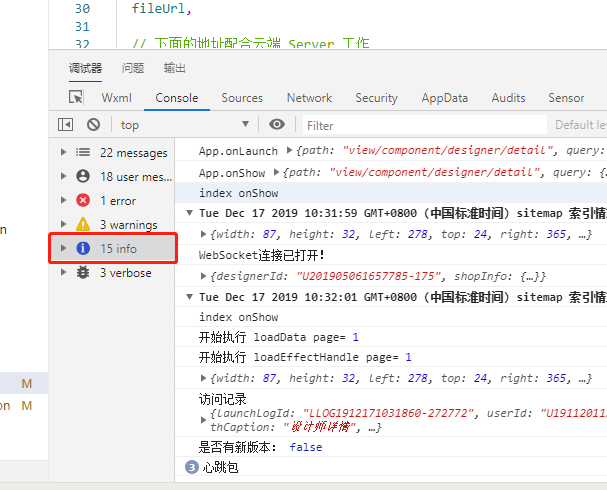Switch to the 问题 panel tab
Viewport: 607px width, 490px height.
[133, 68]
